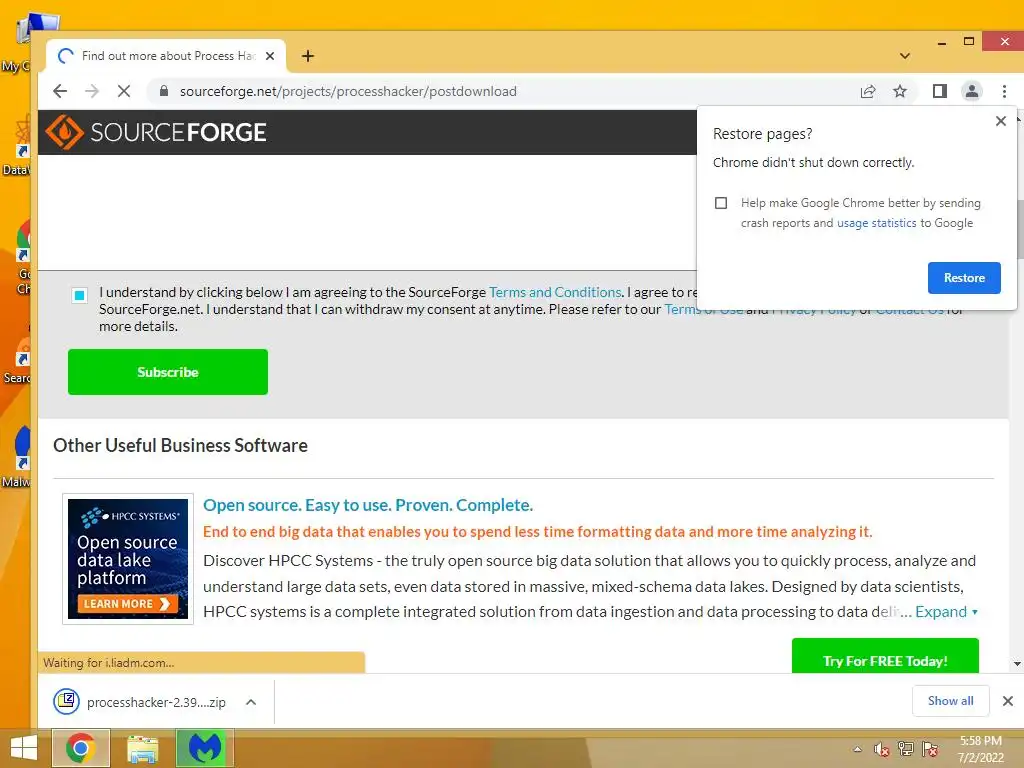Viewport: 1024px width, 768px height.
Task: Click the SourceForge logo
Action: 156,133
